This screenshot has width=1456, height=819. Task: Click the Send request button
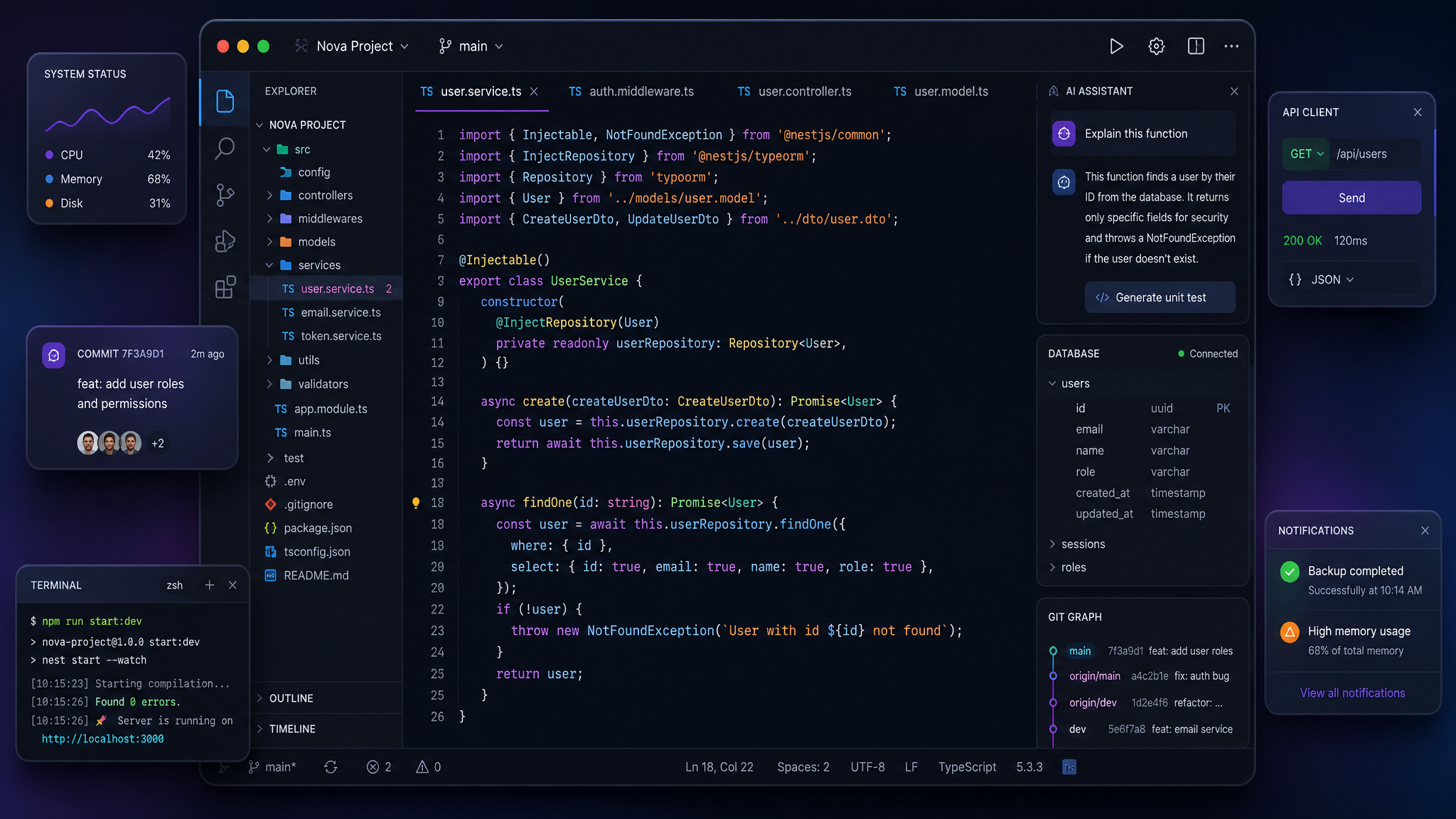(x=1351, y=198)
